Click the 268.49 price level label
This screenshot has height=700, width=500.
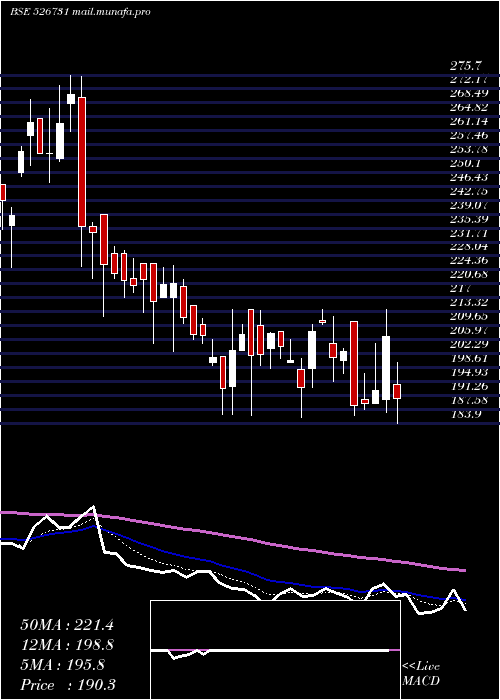[469, 94]
